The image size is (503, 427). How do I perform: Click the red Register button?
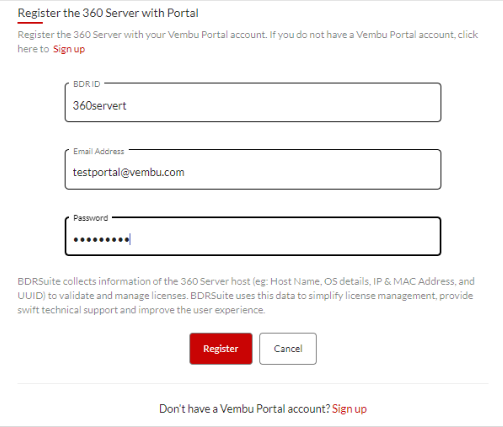(221, 349)
